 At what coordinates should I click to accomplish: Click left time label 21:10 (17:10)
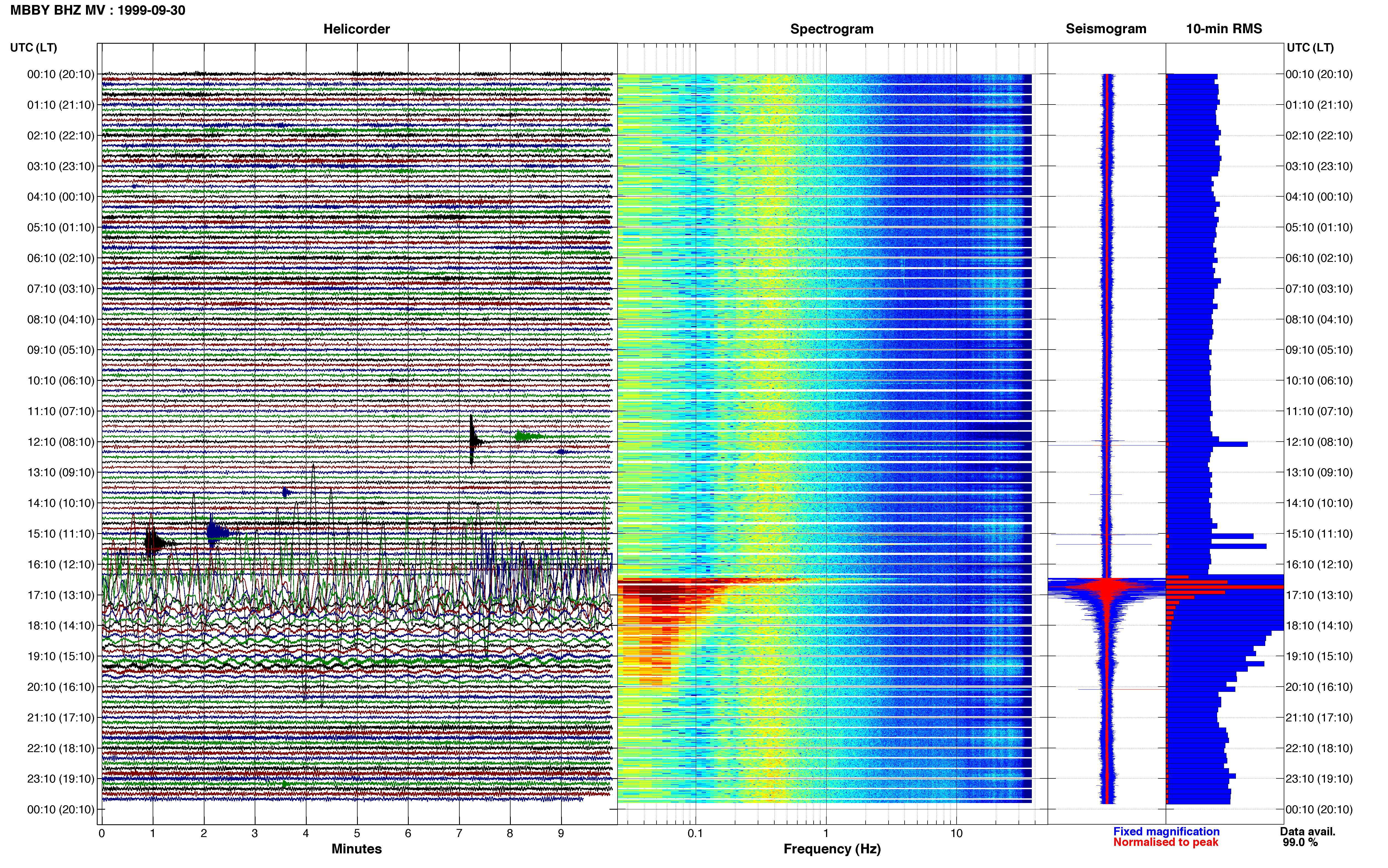pyautogui.click(x=61, y=717)
